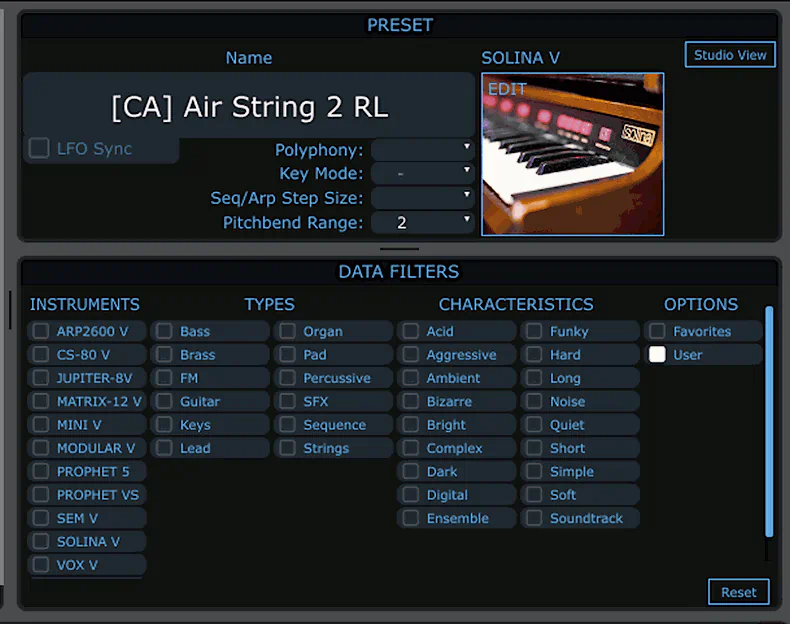Filter by Organ type
Screen dimensions: 790x624
288,331
